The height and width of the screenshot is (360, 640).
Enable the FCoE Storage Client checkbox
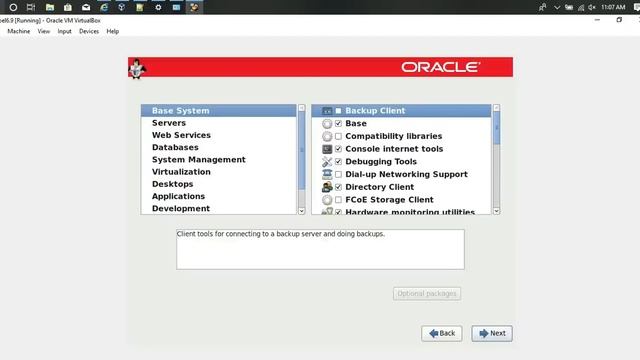[338, 200]
